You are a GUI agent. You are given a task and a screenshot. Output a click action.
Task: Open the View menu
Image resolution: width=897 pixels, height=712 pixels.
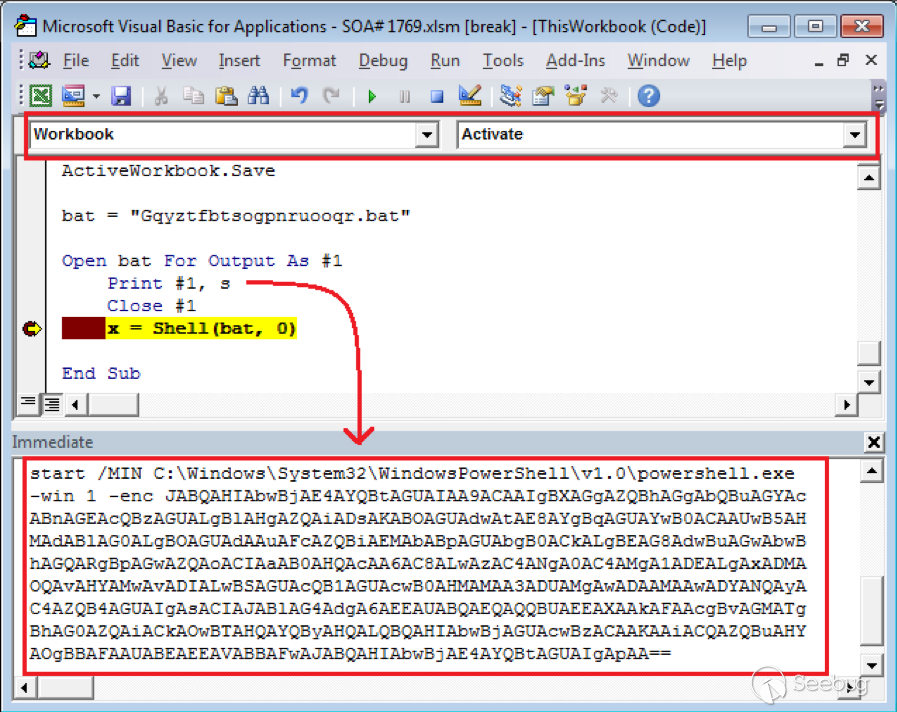pyautogui.click(x=179, y=61)
